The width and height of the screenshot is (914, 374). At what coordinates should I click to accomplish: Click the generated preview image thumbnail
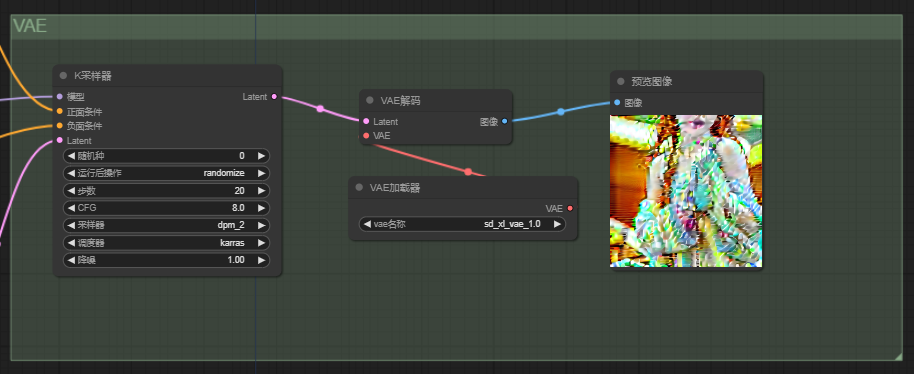click(686, 191)
